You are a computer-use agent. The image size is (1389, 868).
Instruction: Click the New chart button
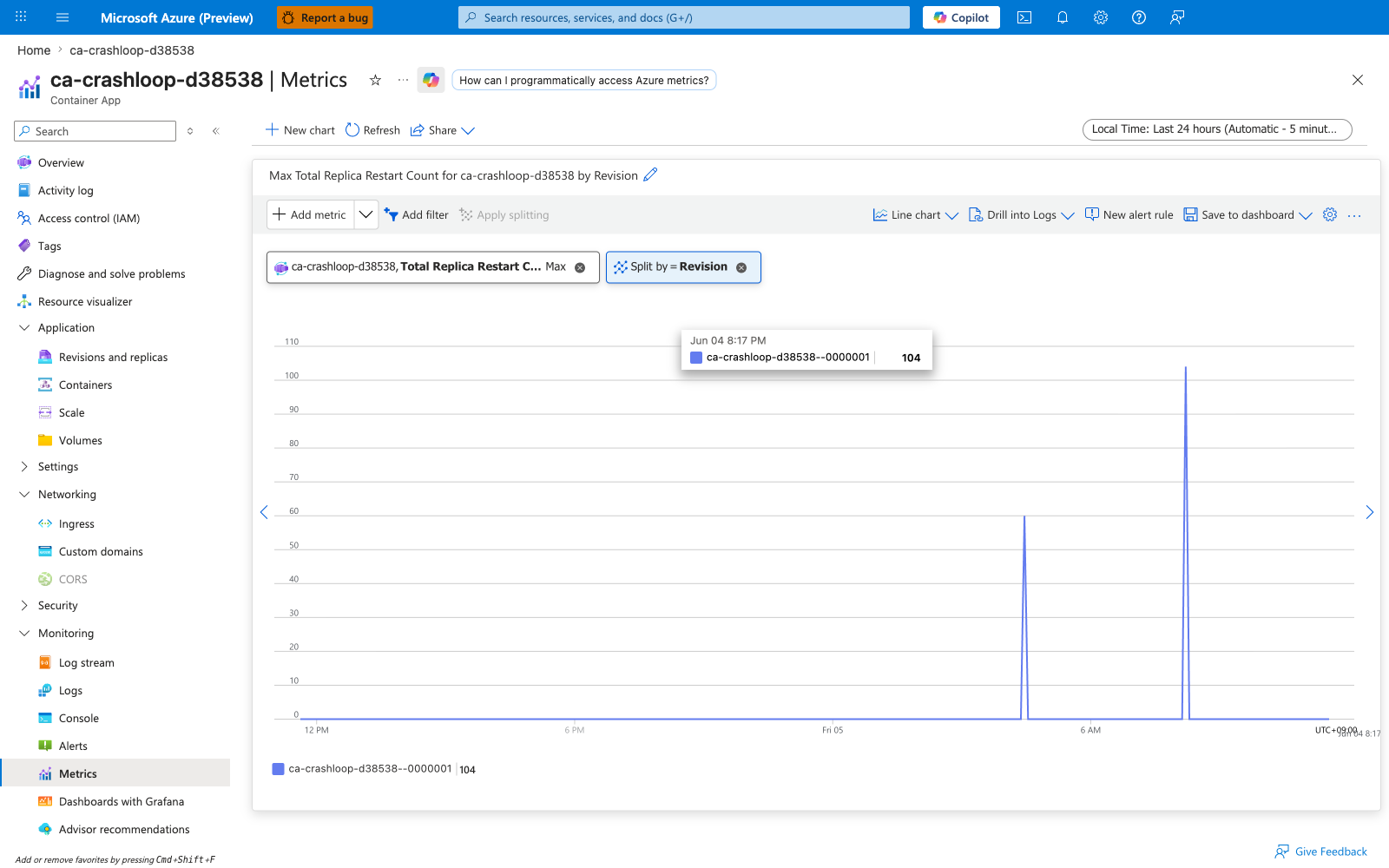(x=300, y=130)
